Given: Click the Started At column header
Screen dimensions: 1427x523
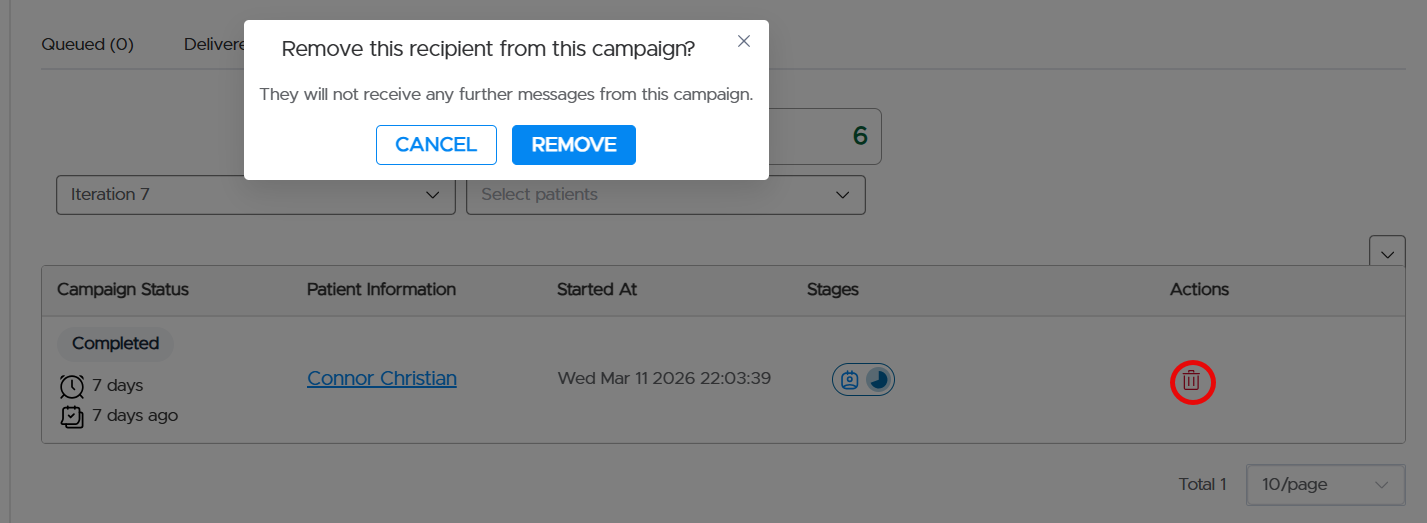Looking at the screenshot, I should click(597, 289).
